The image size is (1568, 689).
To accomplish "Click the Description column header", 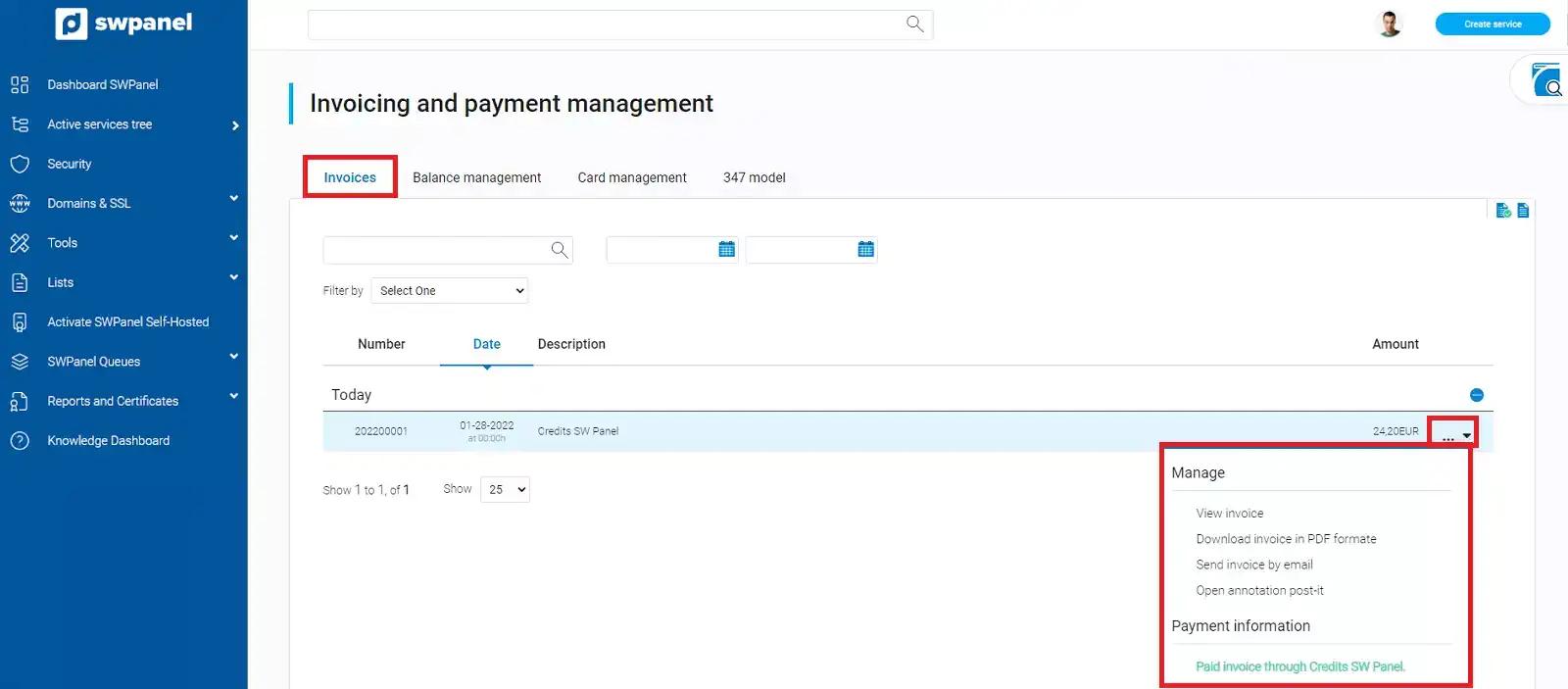I will 571,344.
